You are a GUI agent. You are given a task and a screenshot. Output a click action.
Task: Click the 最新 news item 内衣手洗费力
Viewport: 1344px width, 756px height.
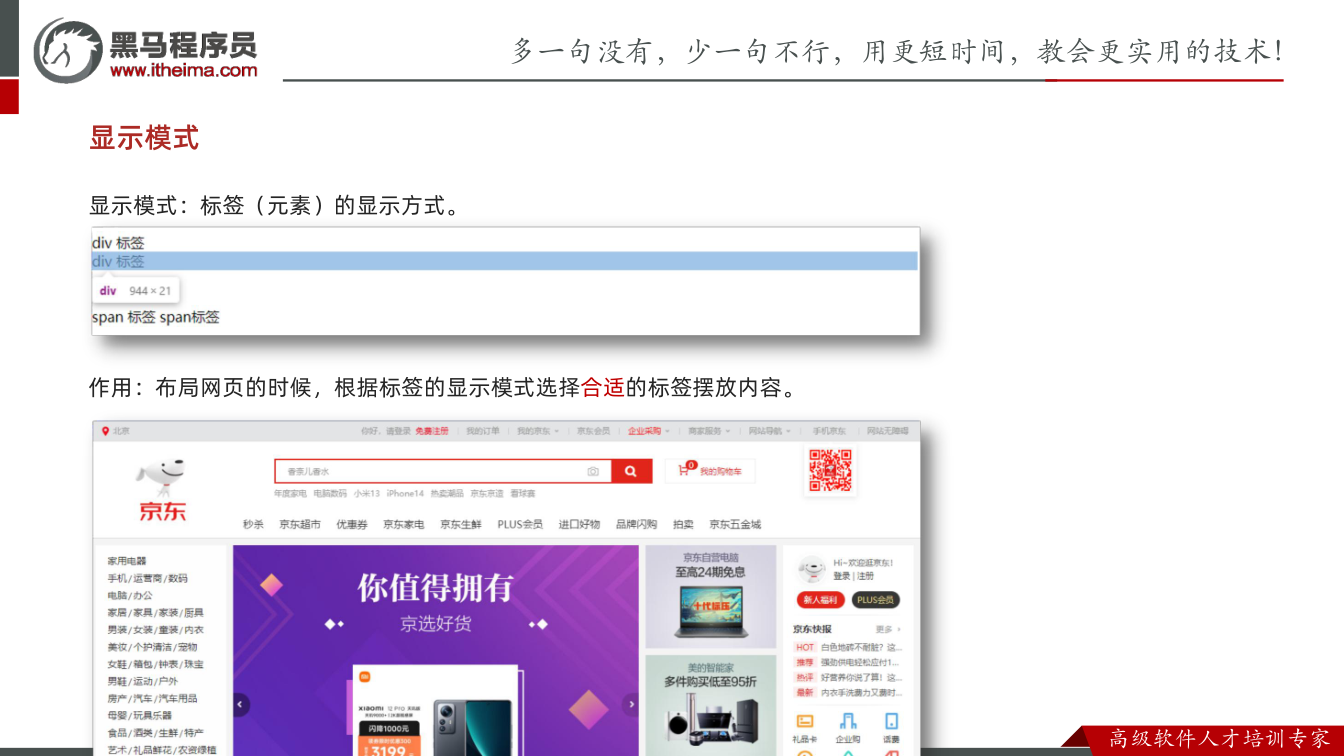coord(848,692)
